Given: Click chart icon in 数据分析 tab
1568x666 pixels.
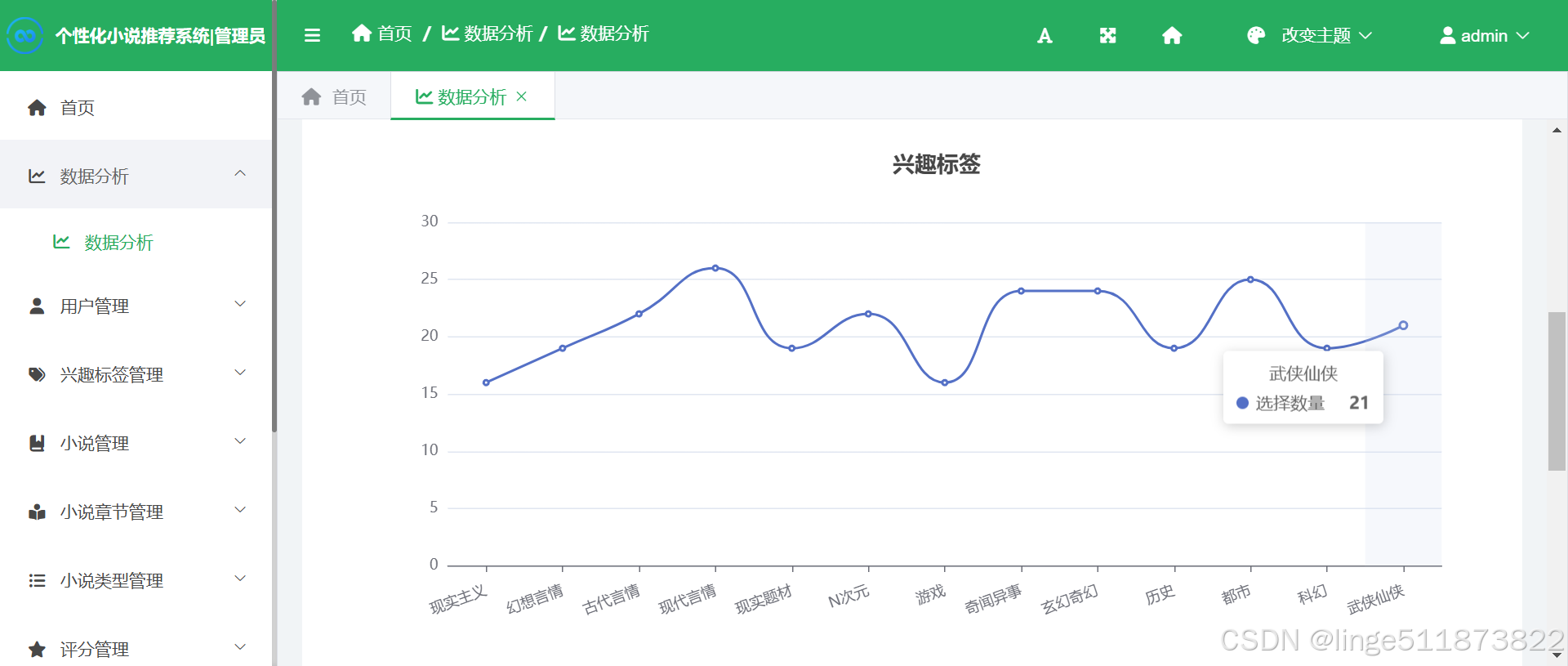Looking at the screenshot, I should (424, 96).
